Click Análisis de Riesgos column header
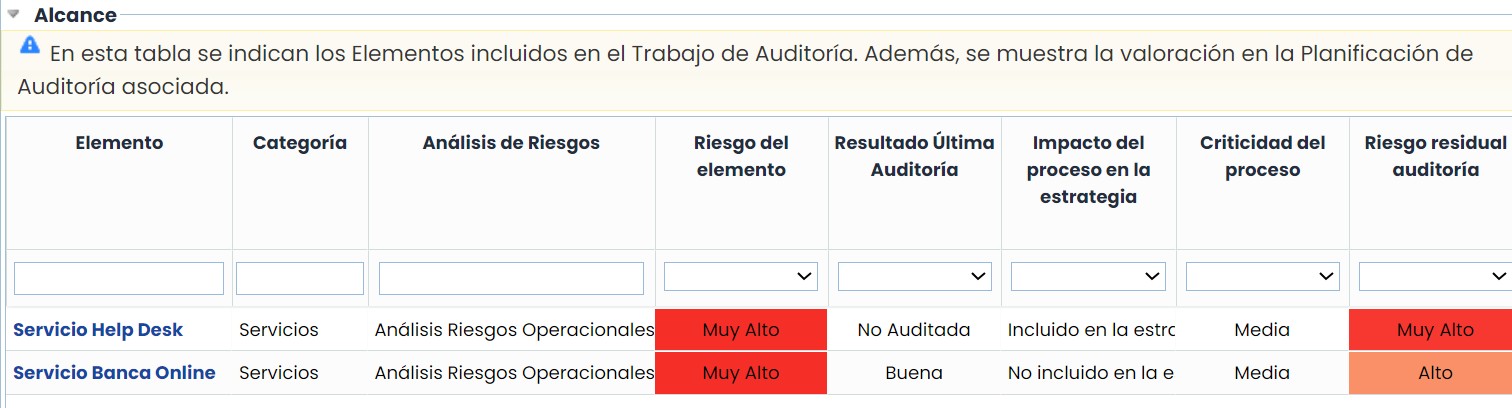 (x=511, y=143)
